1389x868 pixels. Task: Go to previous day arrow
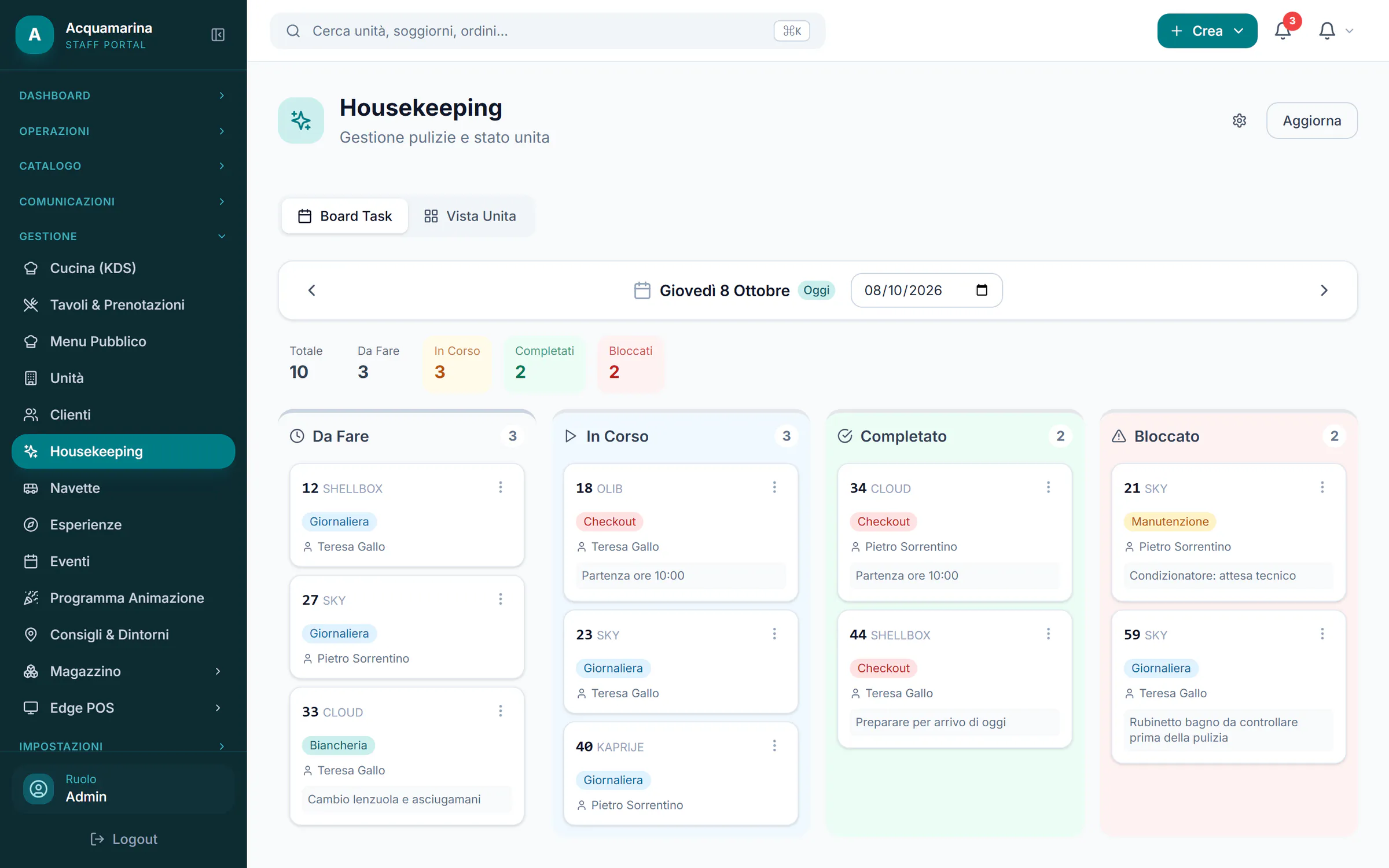tap(311, 290)
